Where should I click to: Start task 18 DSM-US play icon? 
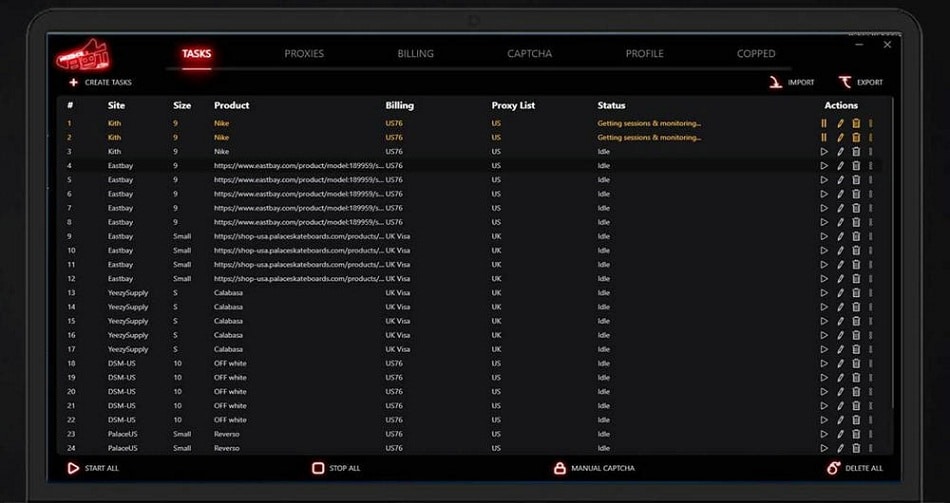point(823,364)
